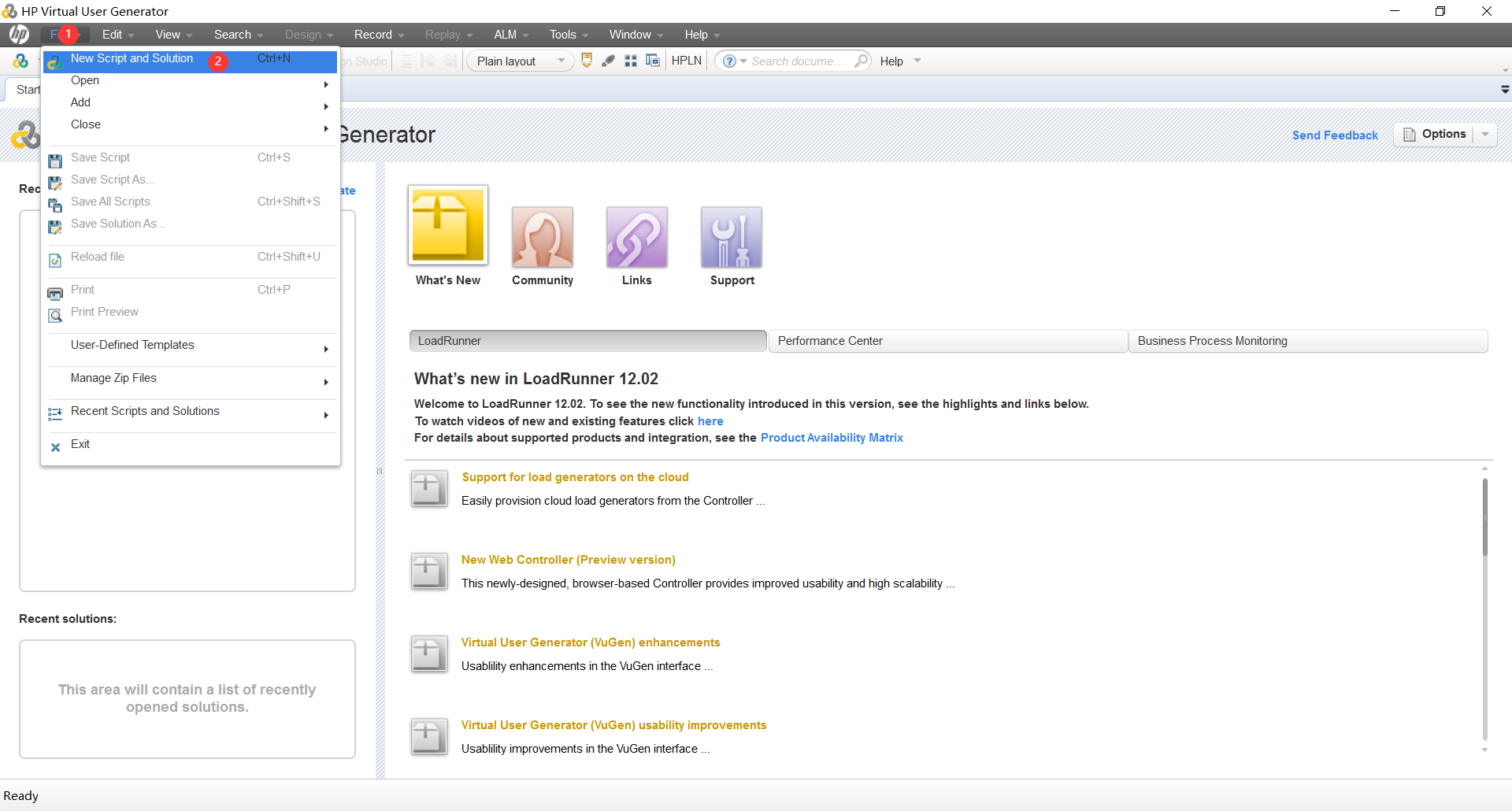
Task: Click the pen-like toolbar icon beside layout dropdown
Action: tap(608, 61)
